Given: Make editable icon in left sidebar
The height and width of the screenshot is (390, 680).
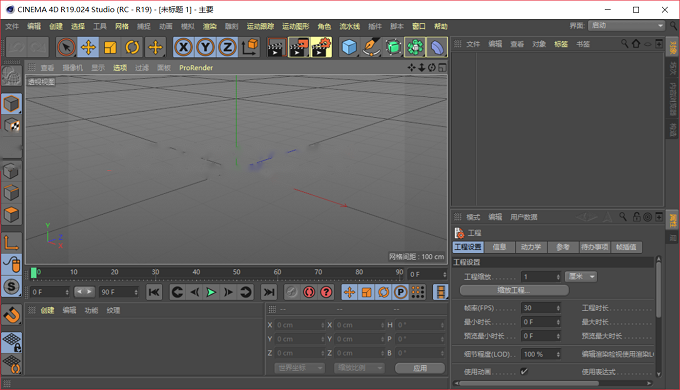Looking at the screenshot, I should [x=11, y=77].
